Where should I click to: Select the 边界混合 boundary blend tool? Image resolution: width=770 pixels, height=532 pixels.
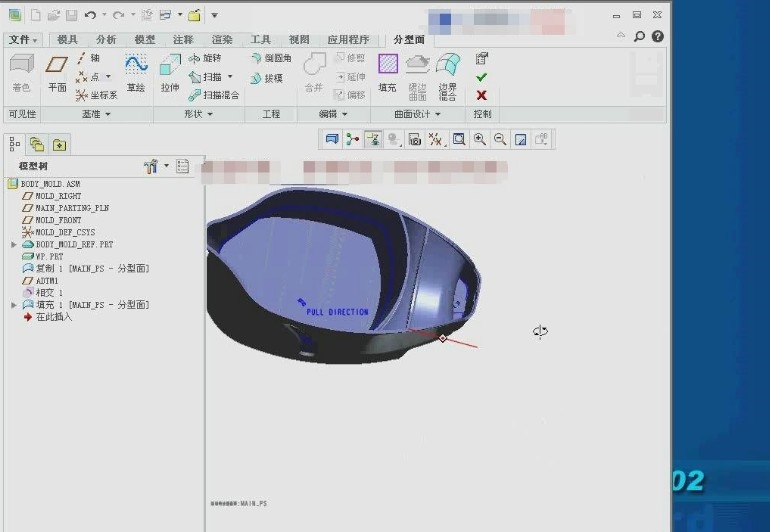coord(448,78)
